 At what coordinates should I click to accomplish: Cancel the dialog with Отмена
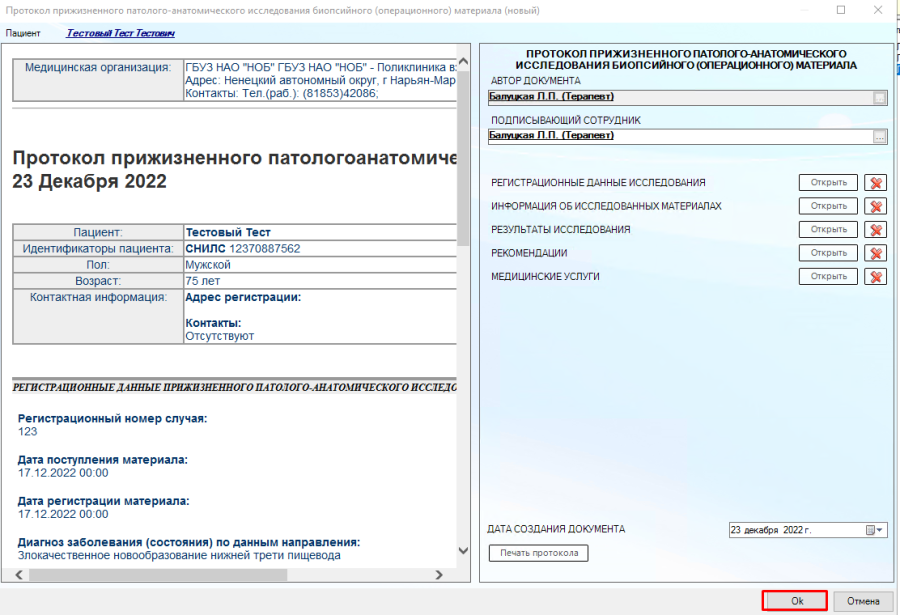[863, 601]
